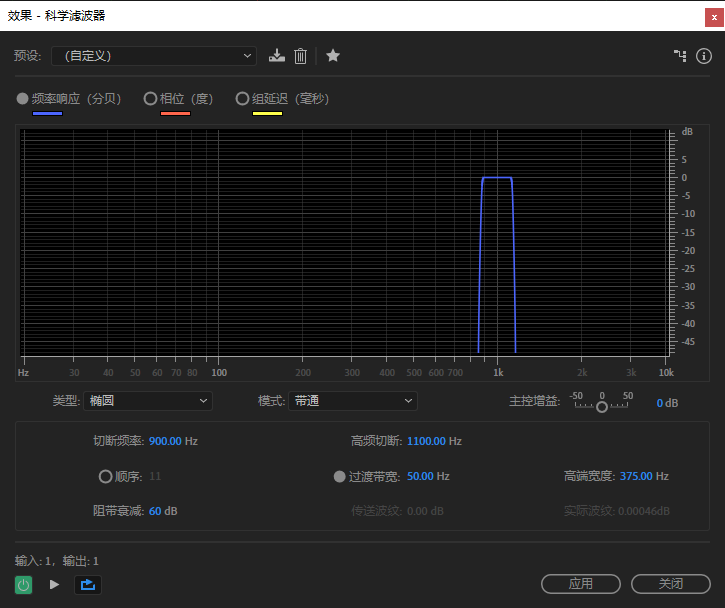Click the save preset icon
Viewport: 725px width, 608px height.
(277, 56)
